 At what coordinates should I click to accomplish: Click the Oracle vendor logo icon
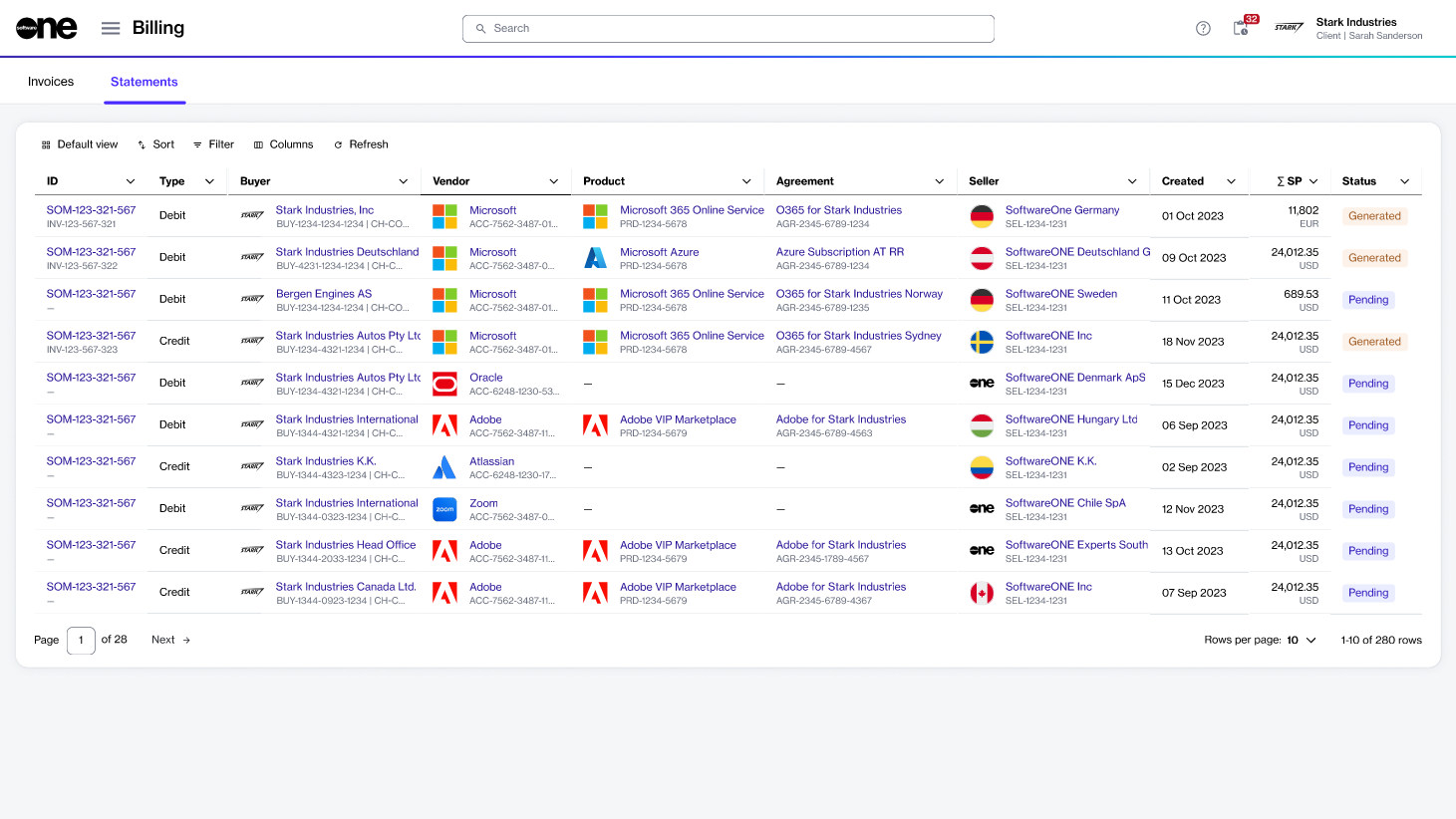[x=444, y=384]
